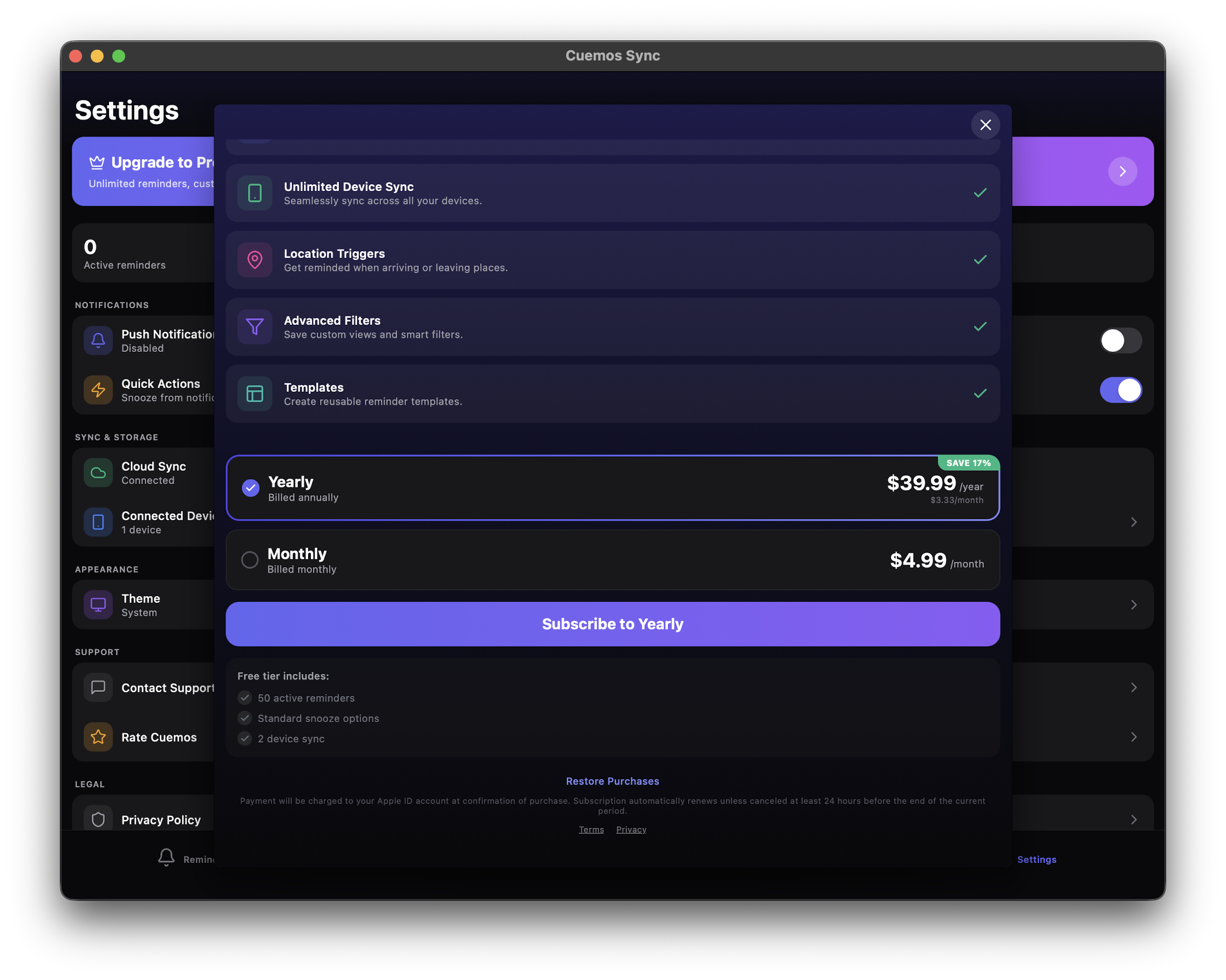Enable the Push Notifications toggle
Screen dimensions: 1226x980
coord(1120,341)
